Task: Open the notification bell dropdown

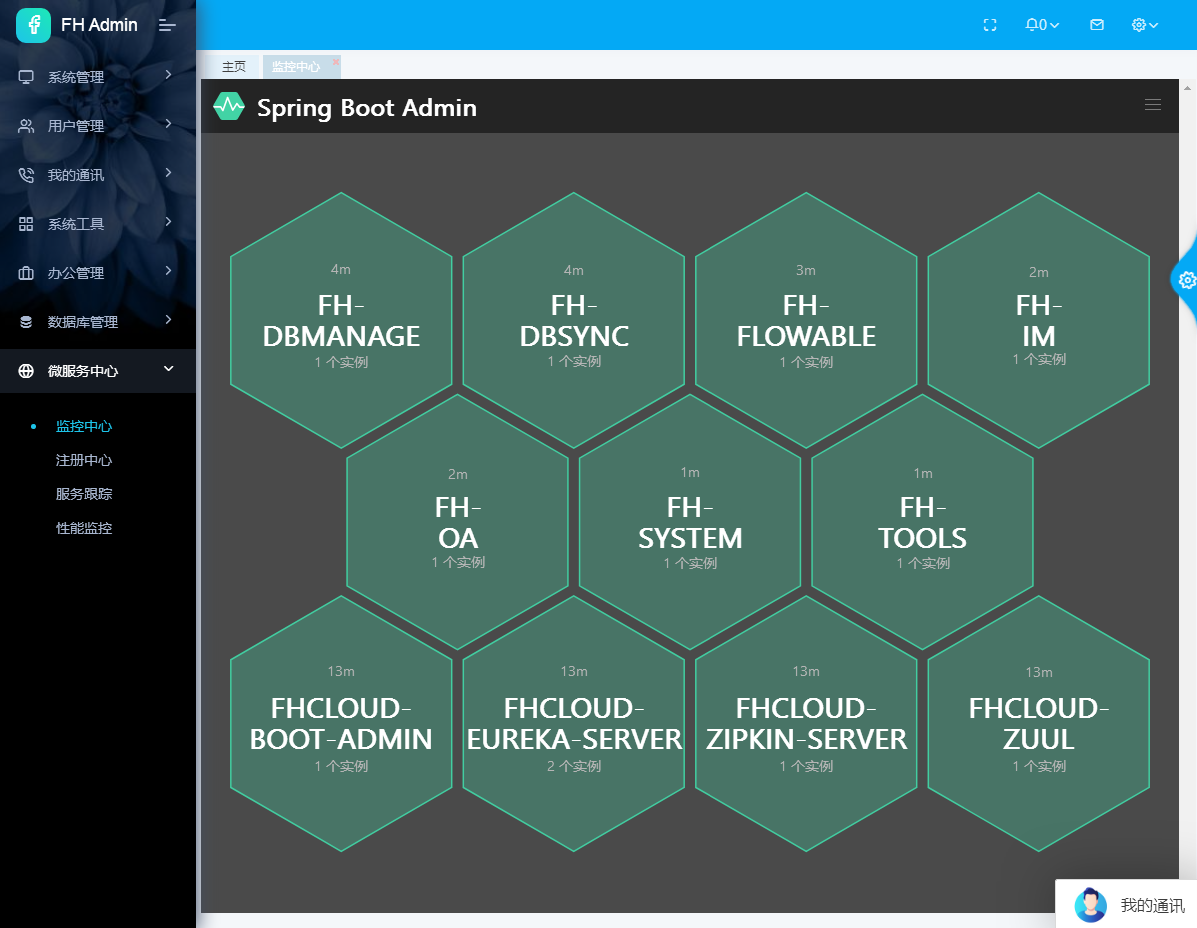Action: pyautogui.click(x=1042, y=25)
